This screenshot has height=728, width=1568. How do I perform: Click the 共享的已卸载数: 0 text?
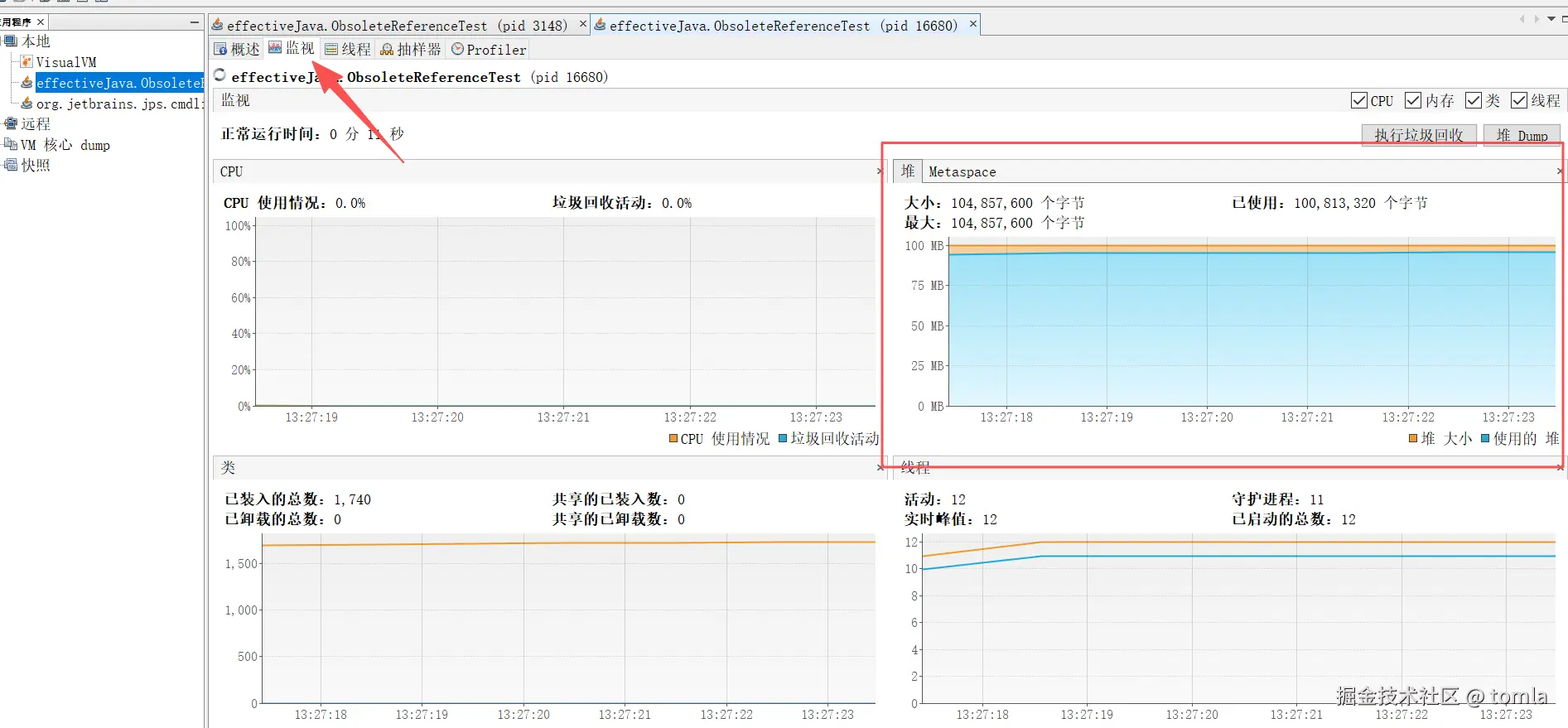(x=619, y=519)
